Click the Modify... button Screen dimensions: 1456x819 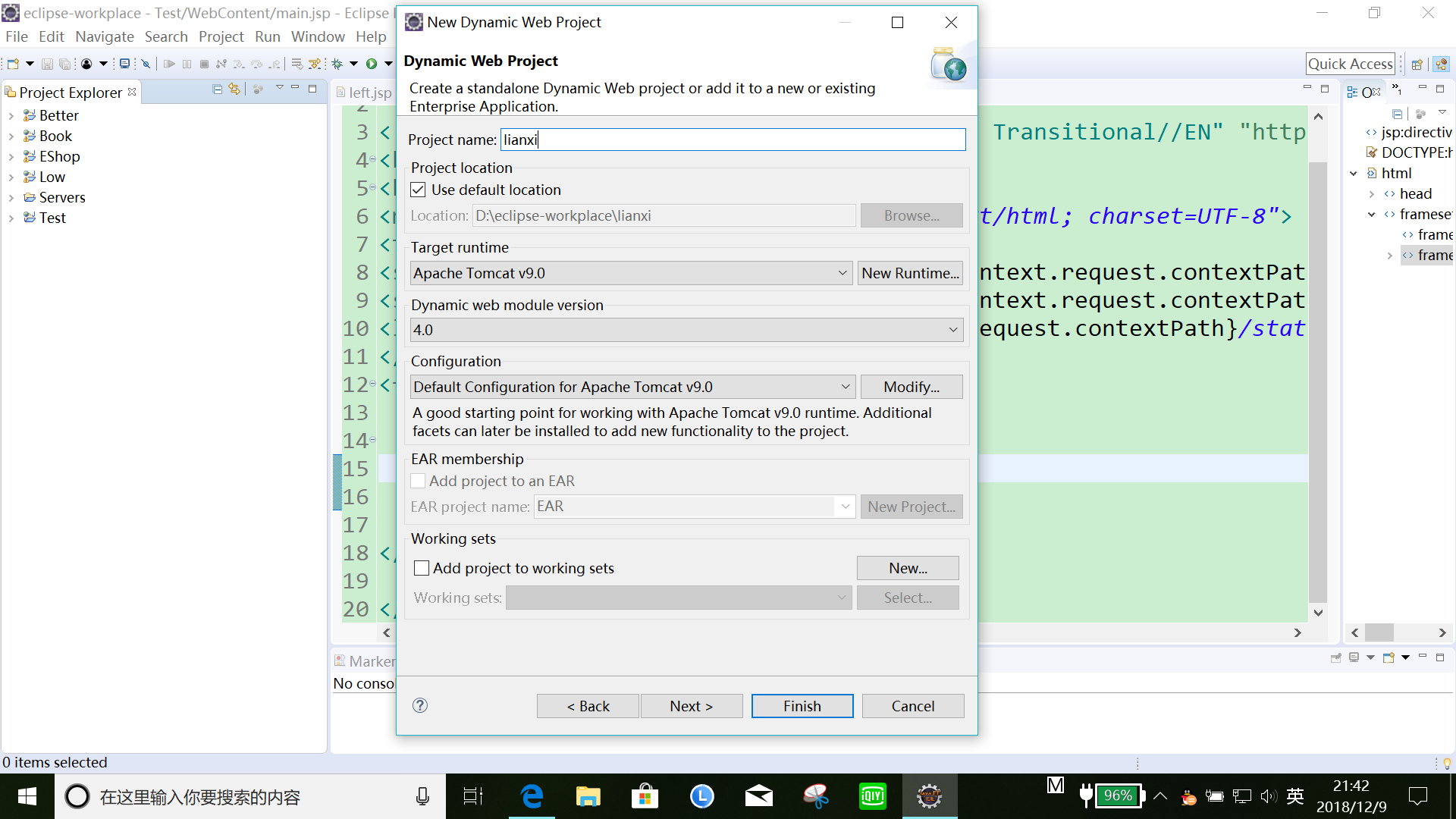[x=912, y=387]
